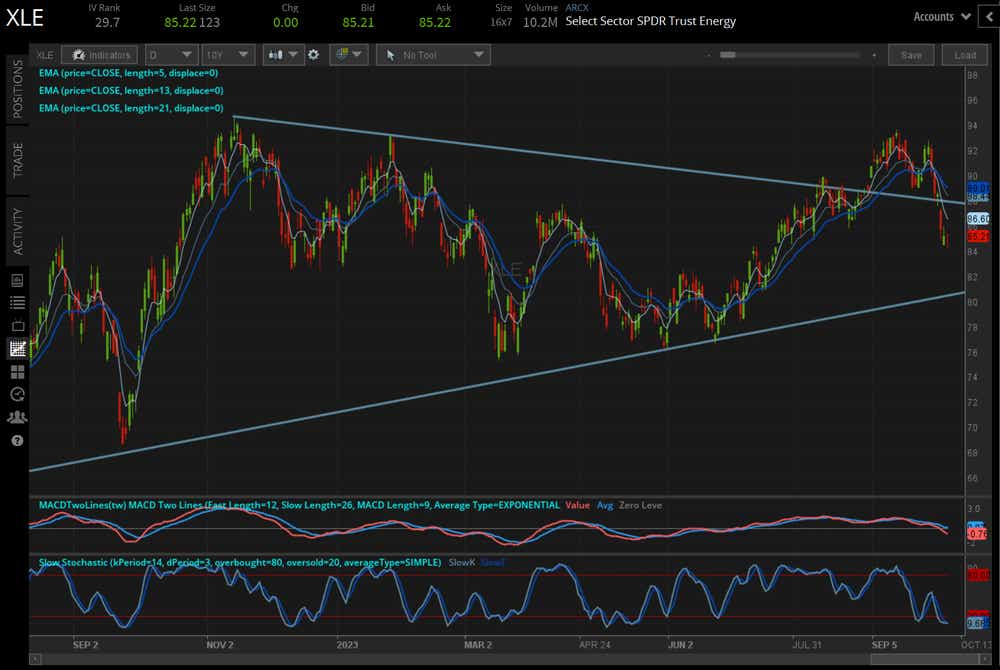Open the candlestick chart type dropdown
Viewport: 1000px width, 670px height.
[x=282, y=55]
